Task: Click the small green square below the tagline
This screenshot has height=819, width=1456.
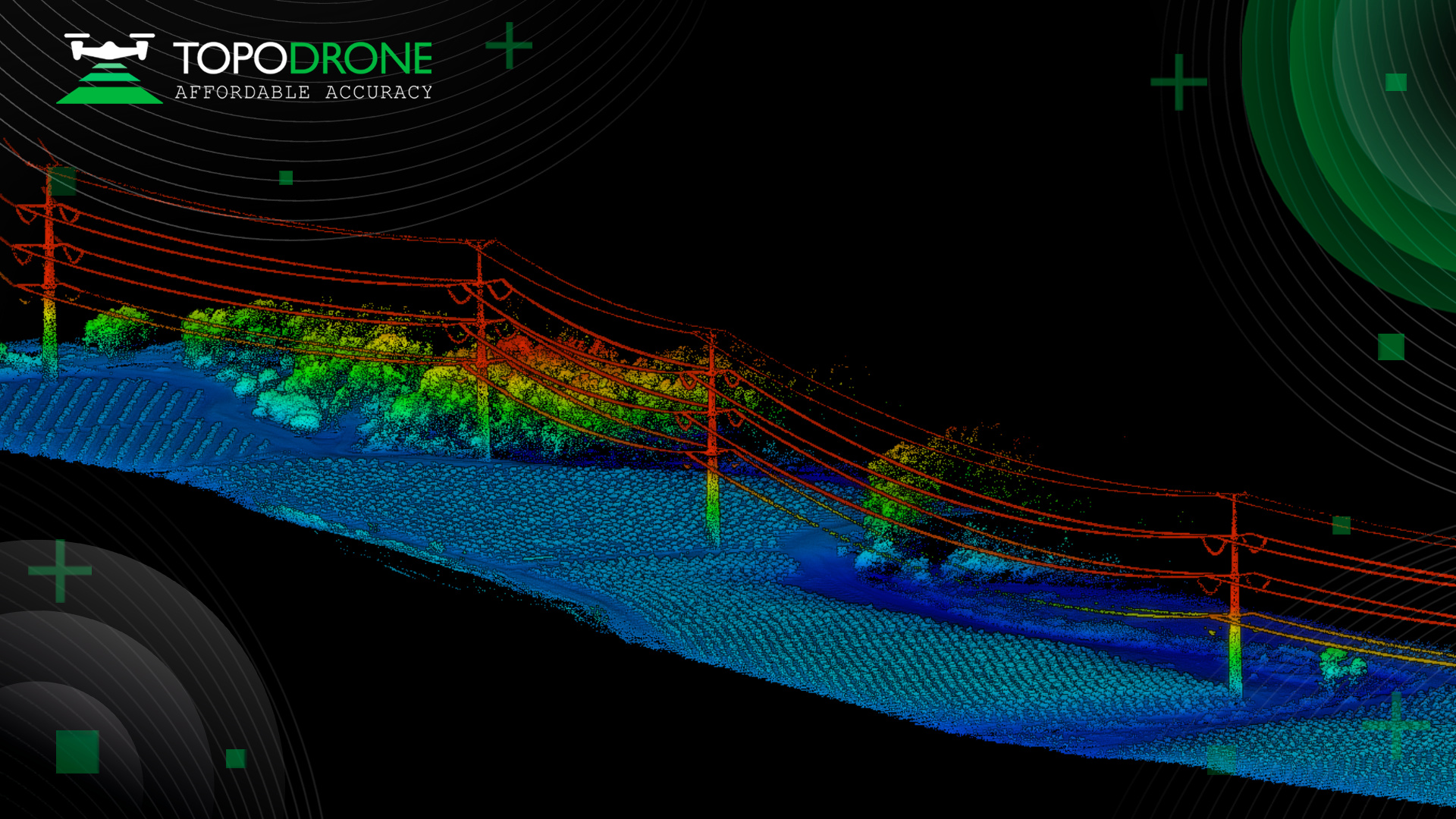Action: [286, 177]
